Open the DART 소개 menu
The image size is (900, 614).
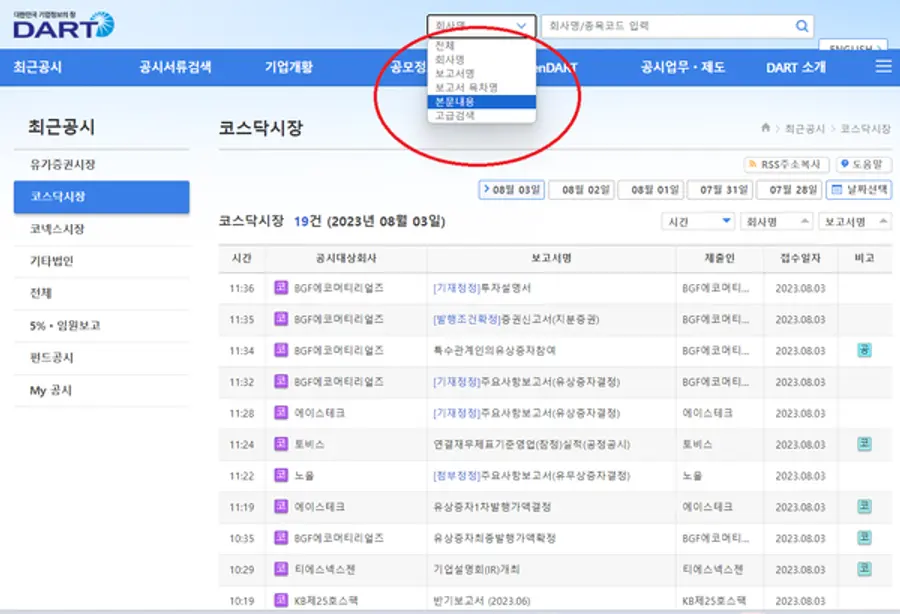coord(796,67)
